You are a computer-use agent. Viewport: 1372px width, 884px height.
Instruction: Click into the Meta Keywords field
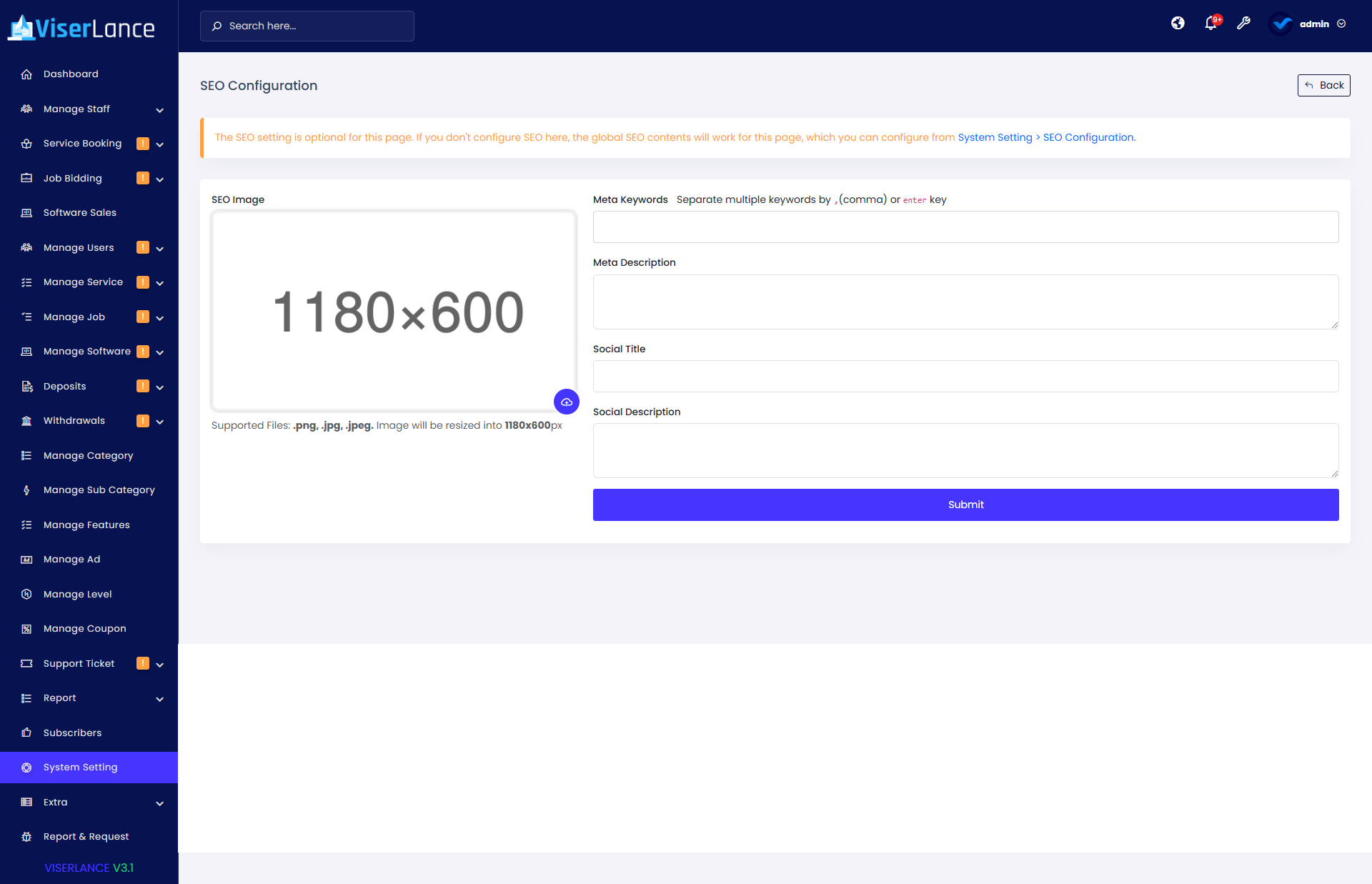point(965,227)
